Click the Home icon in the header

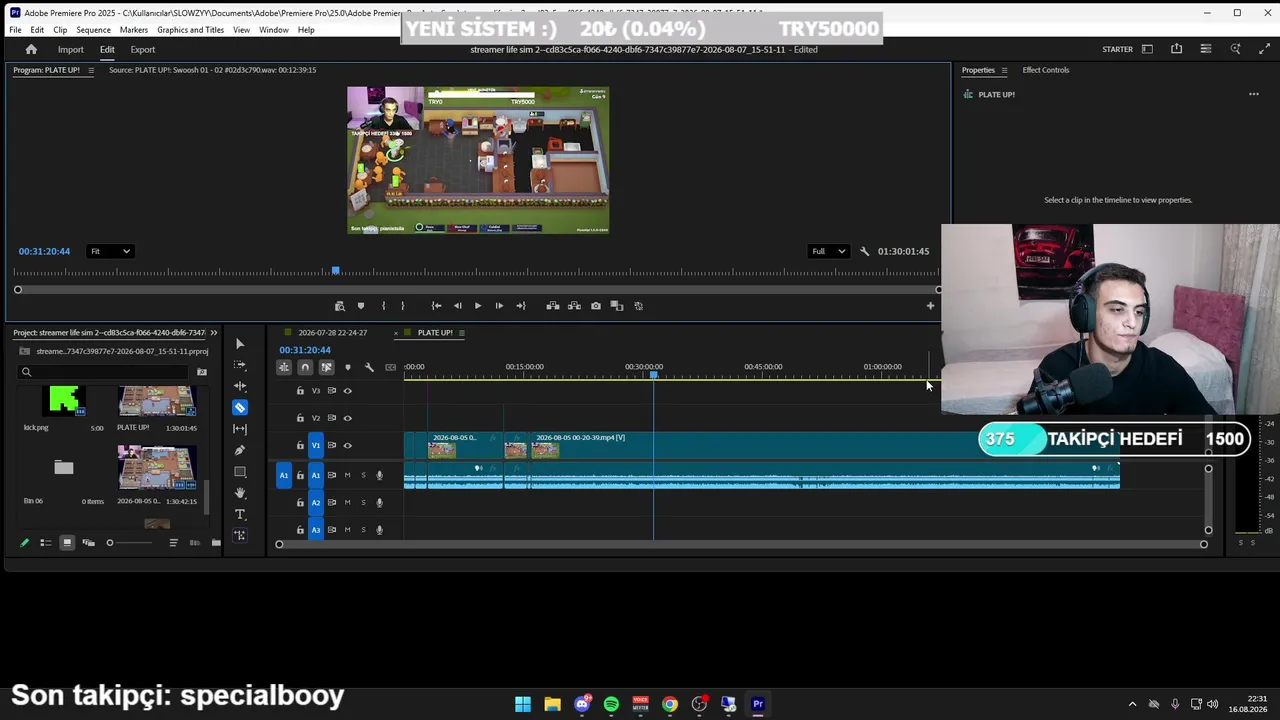pos(31,49)
